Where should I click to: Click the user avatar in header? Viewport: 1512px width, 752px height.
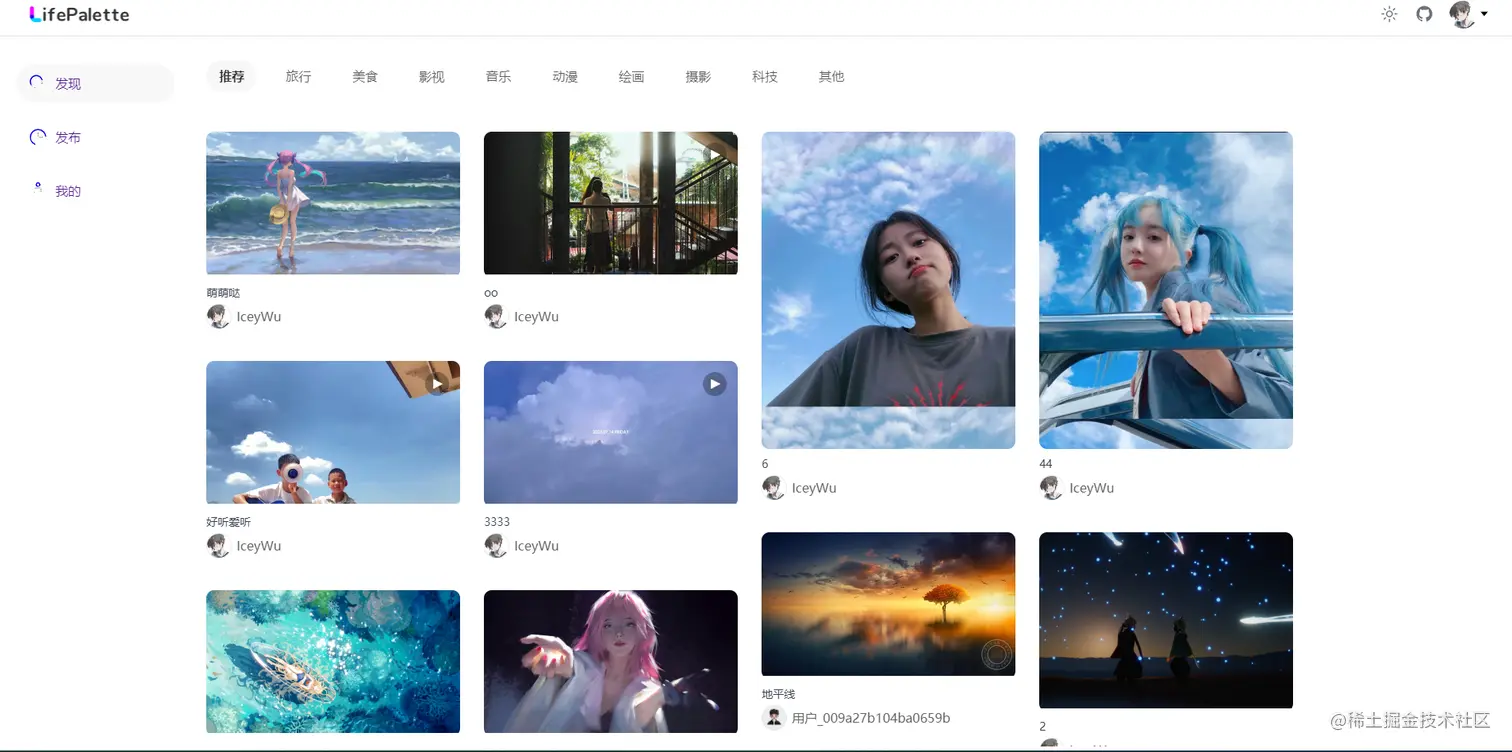(1462, 14)
